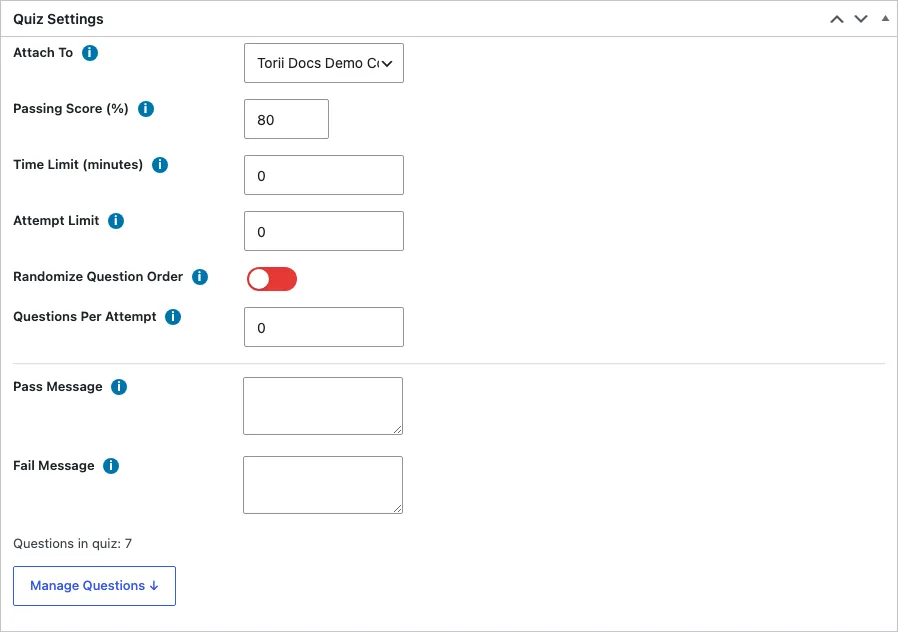This screenshot has height=632, width=898.
Task: Move Quiz Settings panel down
Action: click(x=861, y=19)
